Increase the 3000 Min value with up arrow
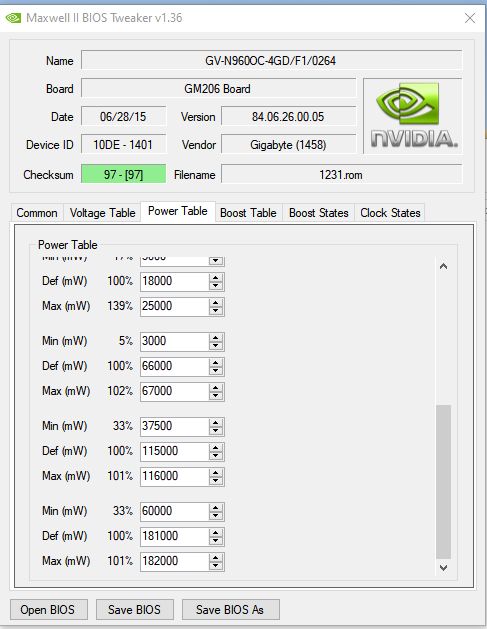This screenshot has height=629, width=487. point(216,337)
